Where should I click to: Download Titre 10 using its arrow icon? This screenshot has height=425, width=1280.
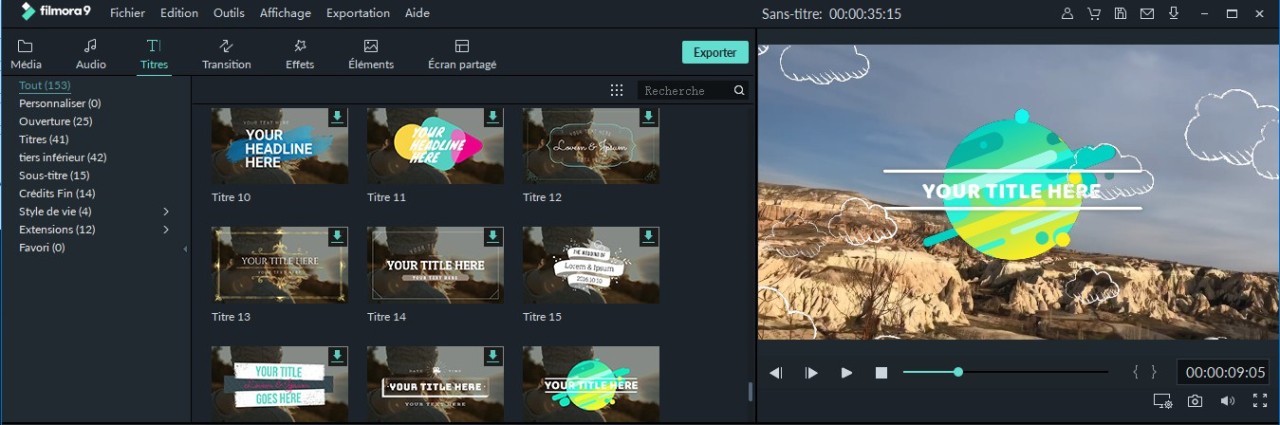tap(337, 117)
